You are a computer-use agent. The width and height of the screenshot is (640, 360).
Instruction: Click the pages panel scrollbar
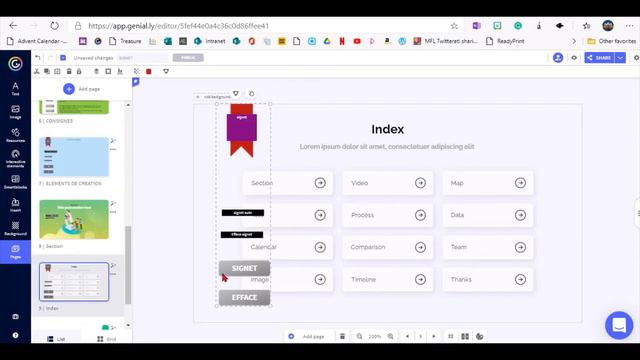pos(128,265)
